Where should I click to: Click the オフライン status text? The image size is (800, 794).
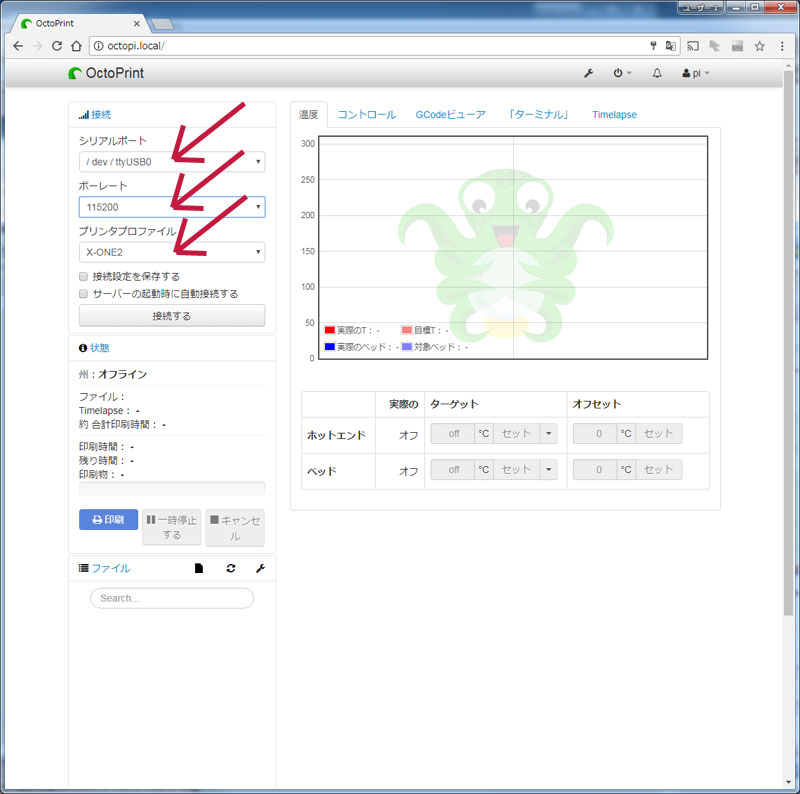click(122, 375)
